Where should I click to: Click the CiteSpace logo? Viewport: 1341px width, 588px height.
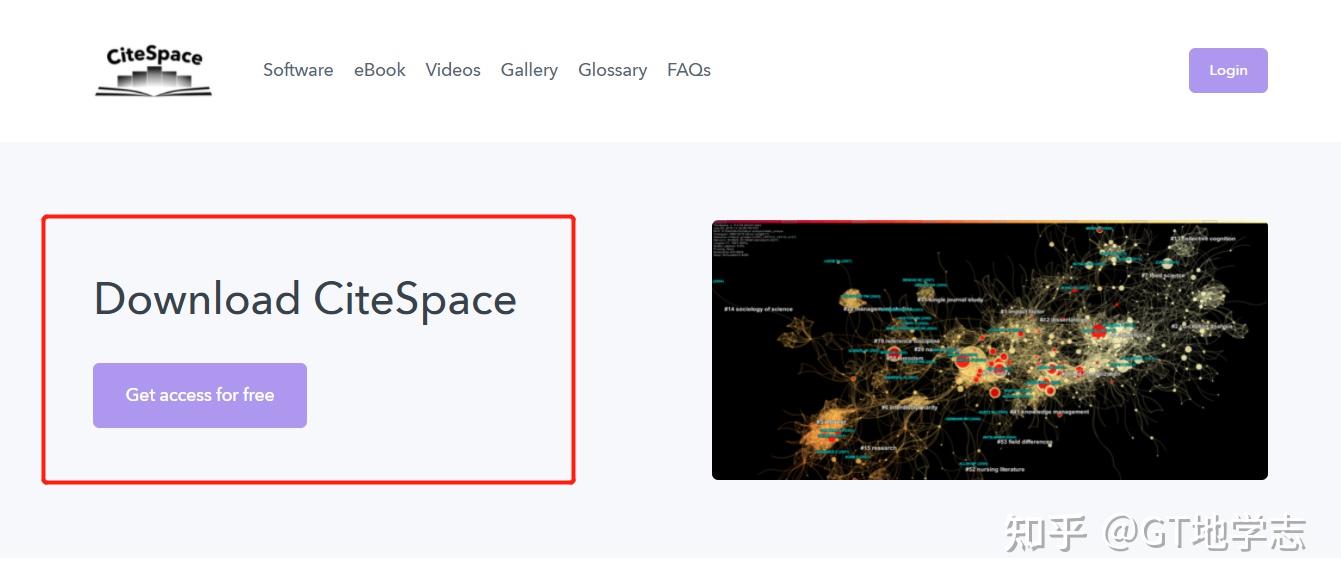152,72
